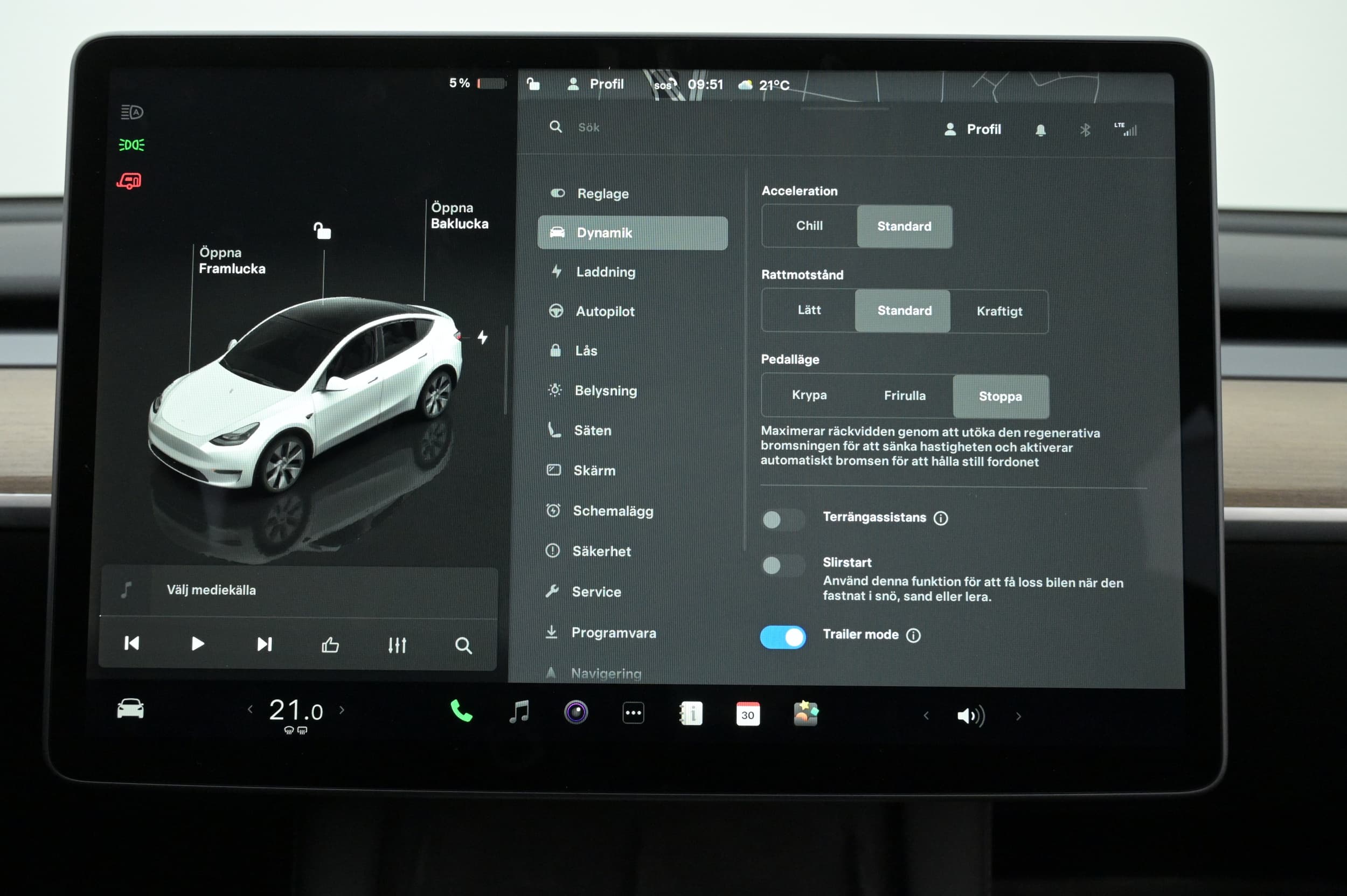1347x896 pixels.
Task: Enable the Terrängassistans toggle
Action: pos(783,519)
